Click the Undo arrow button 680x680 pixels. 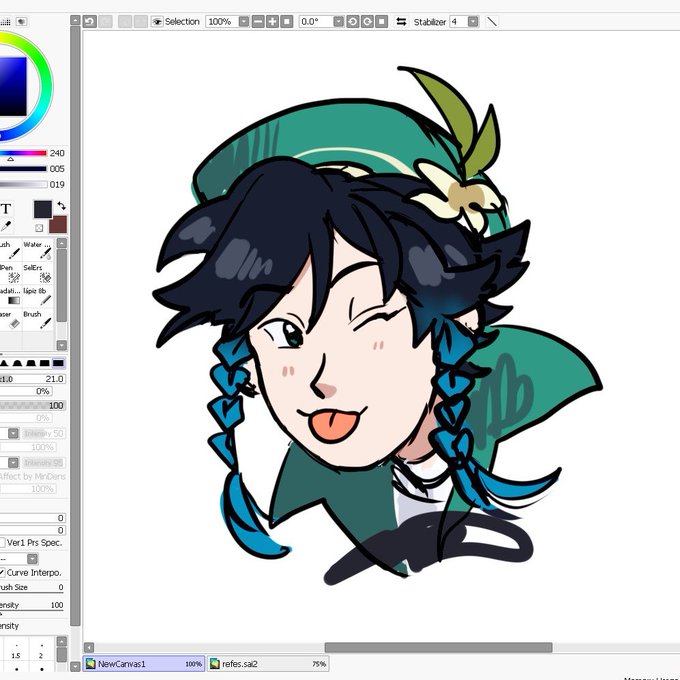coord(90,22)
